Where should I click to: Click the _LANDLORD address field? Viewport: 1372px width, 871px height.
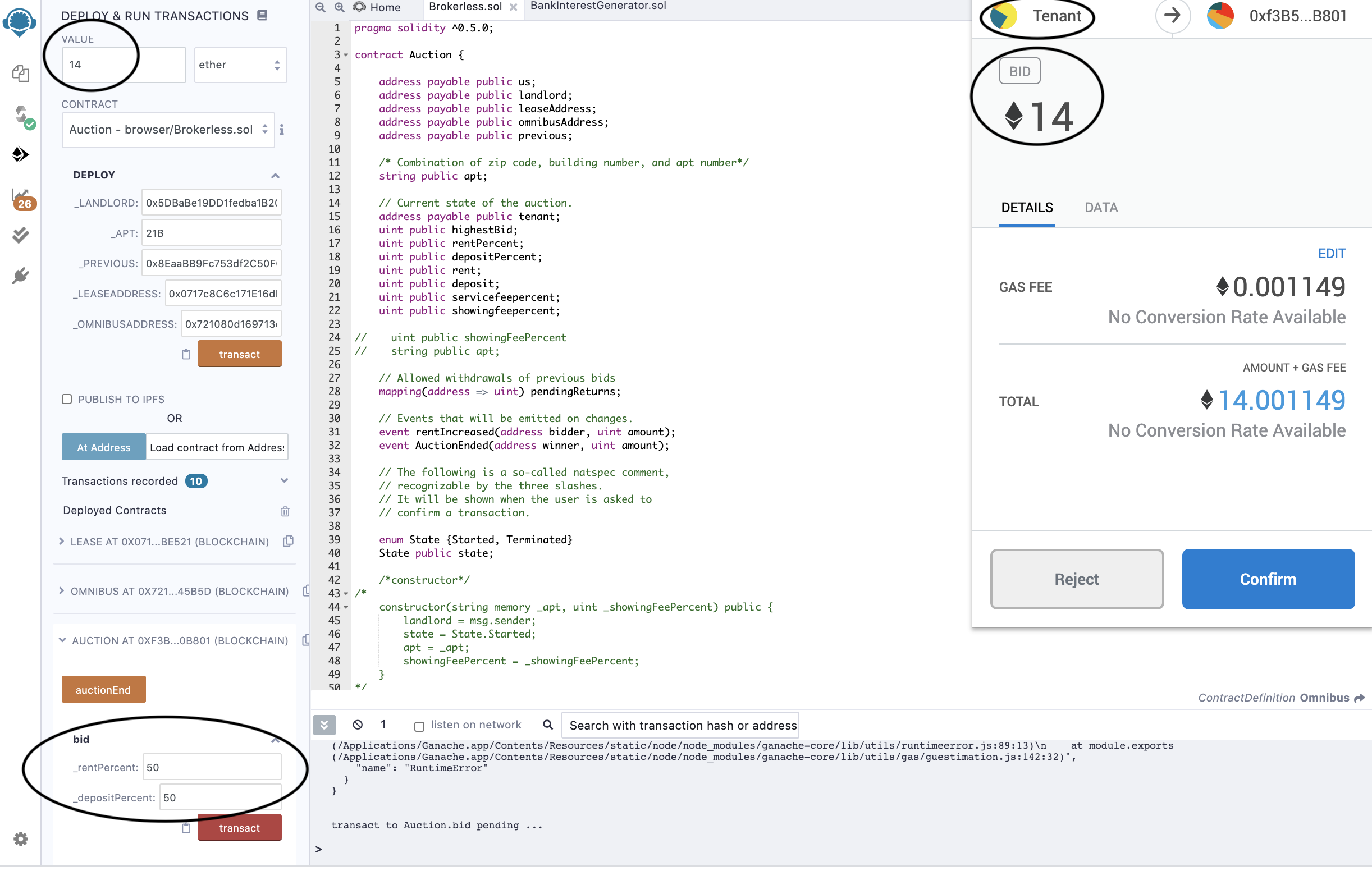pyautogui.click(x=212, y=203)
